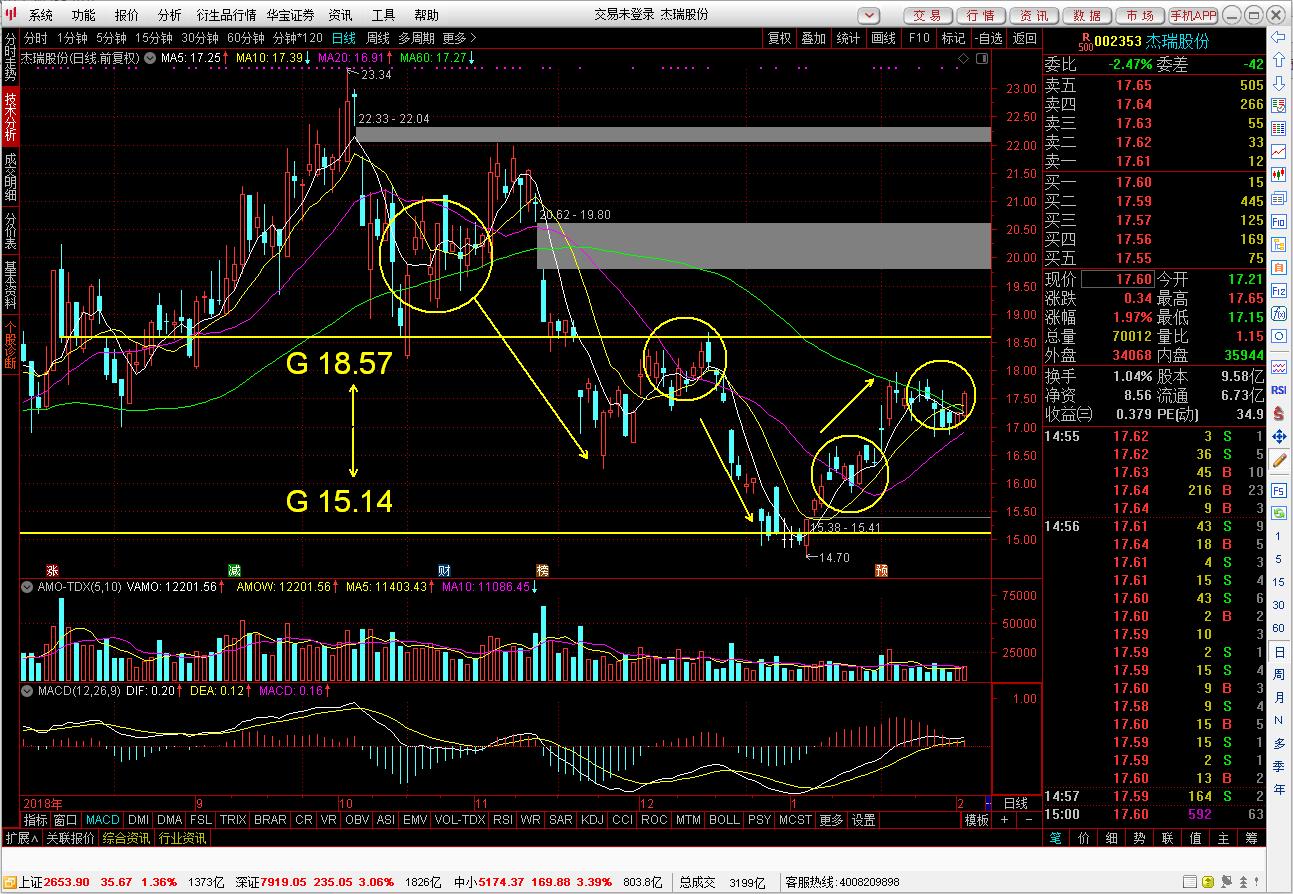The image size is (1293, 894).
Task: Open the 功能 menu
Action: pos(84,15)
